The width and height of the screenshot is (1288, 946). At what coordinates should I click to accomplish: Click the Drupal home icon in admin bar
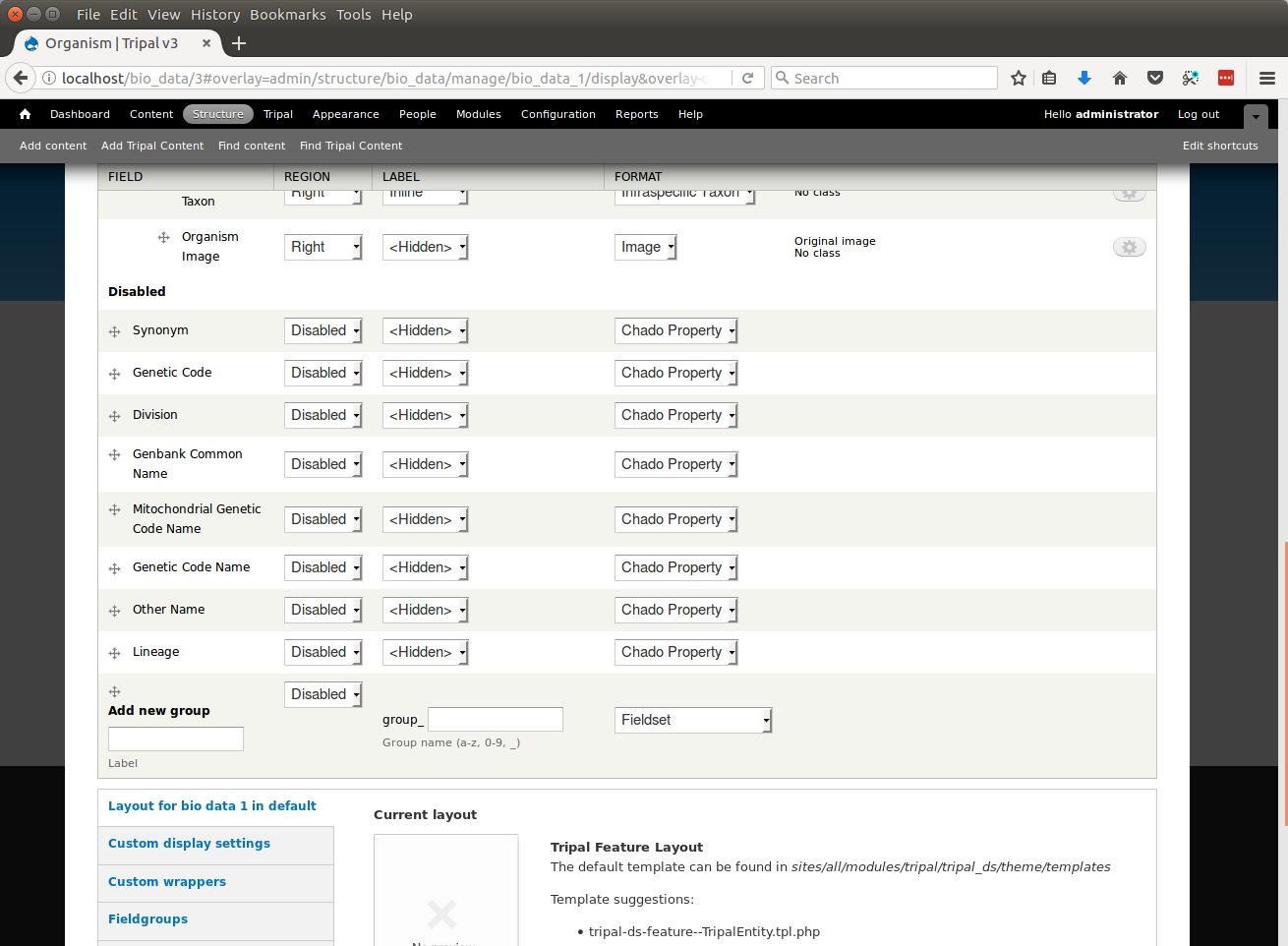click(x=25, y=114)
